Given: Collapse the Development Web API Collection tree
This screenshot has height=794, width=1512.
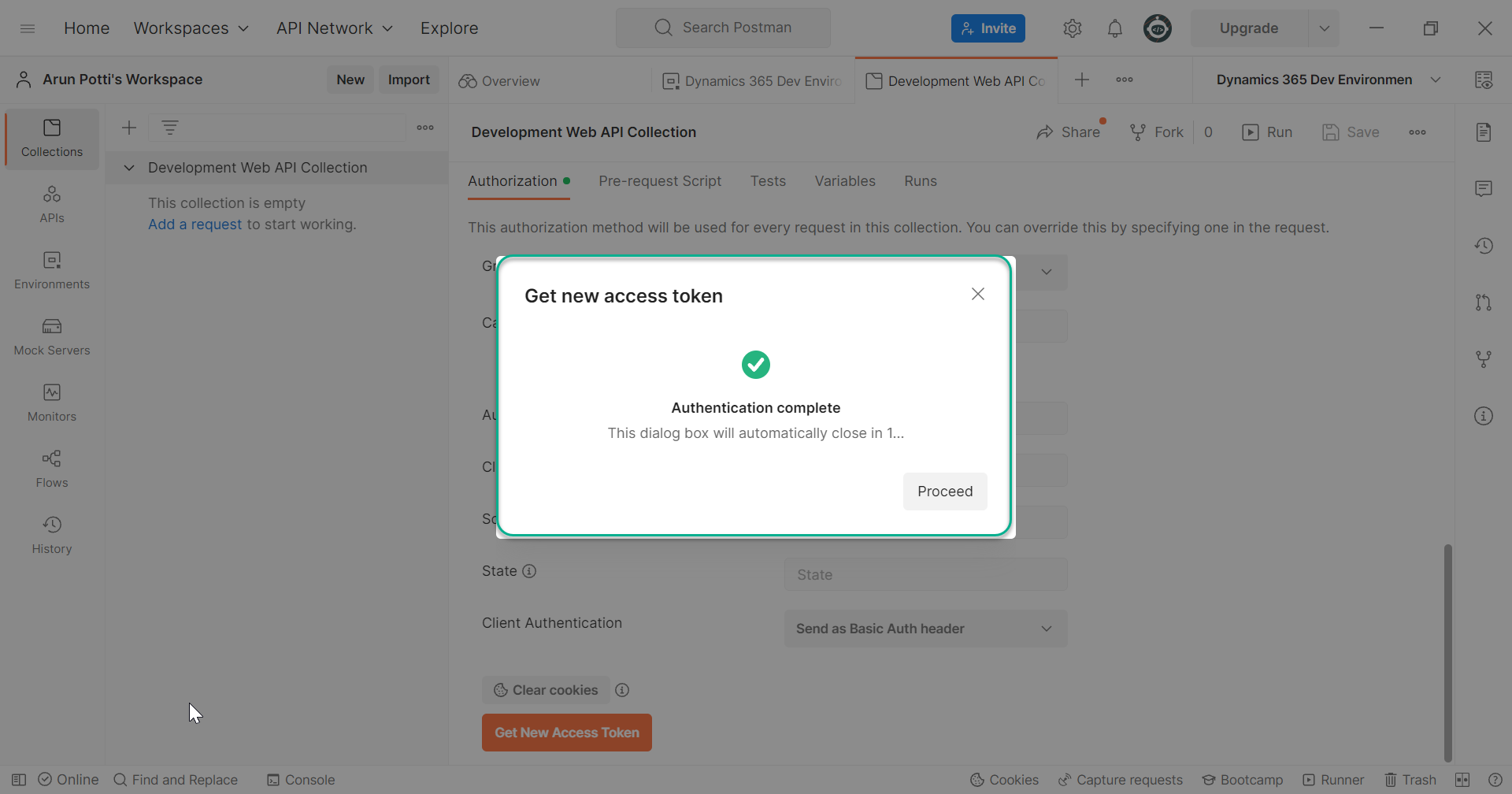Looking at the screenshot, I should (x=128, y=167).
